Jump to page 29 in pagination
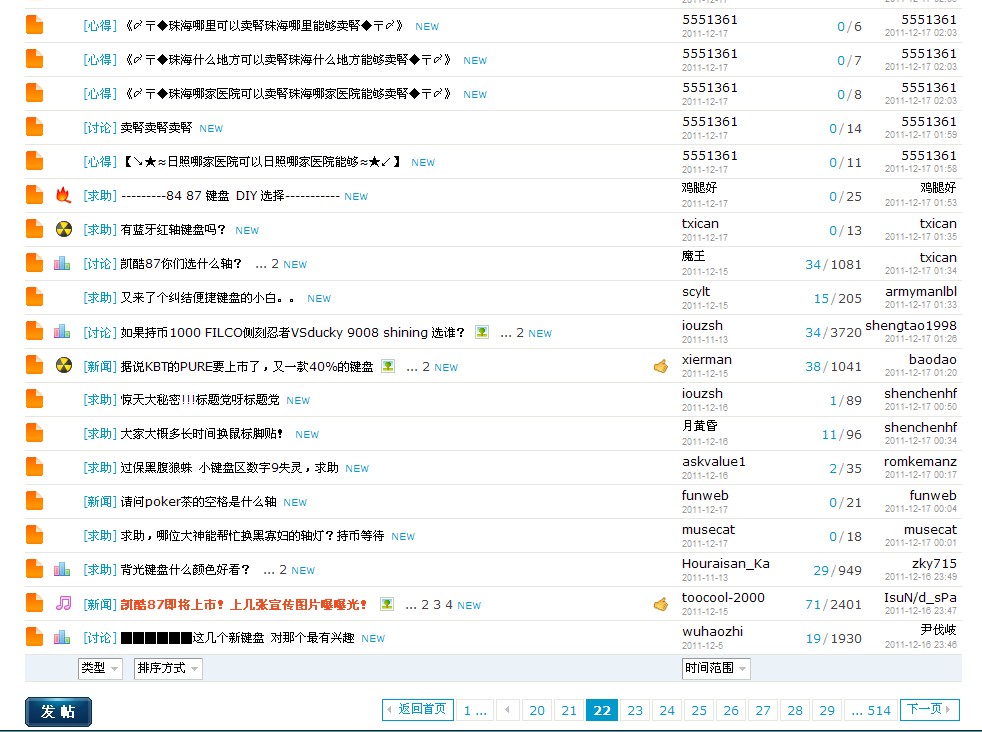This screenshot has height=732, width=982. tap(827, 710)
